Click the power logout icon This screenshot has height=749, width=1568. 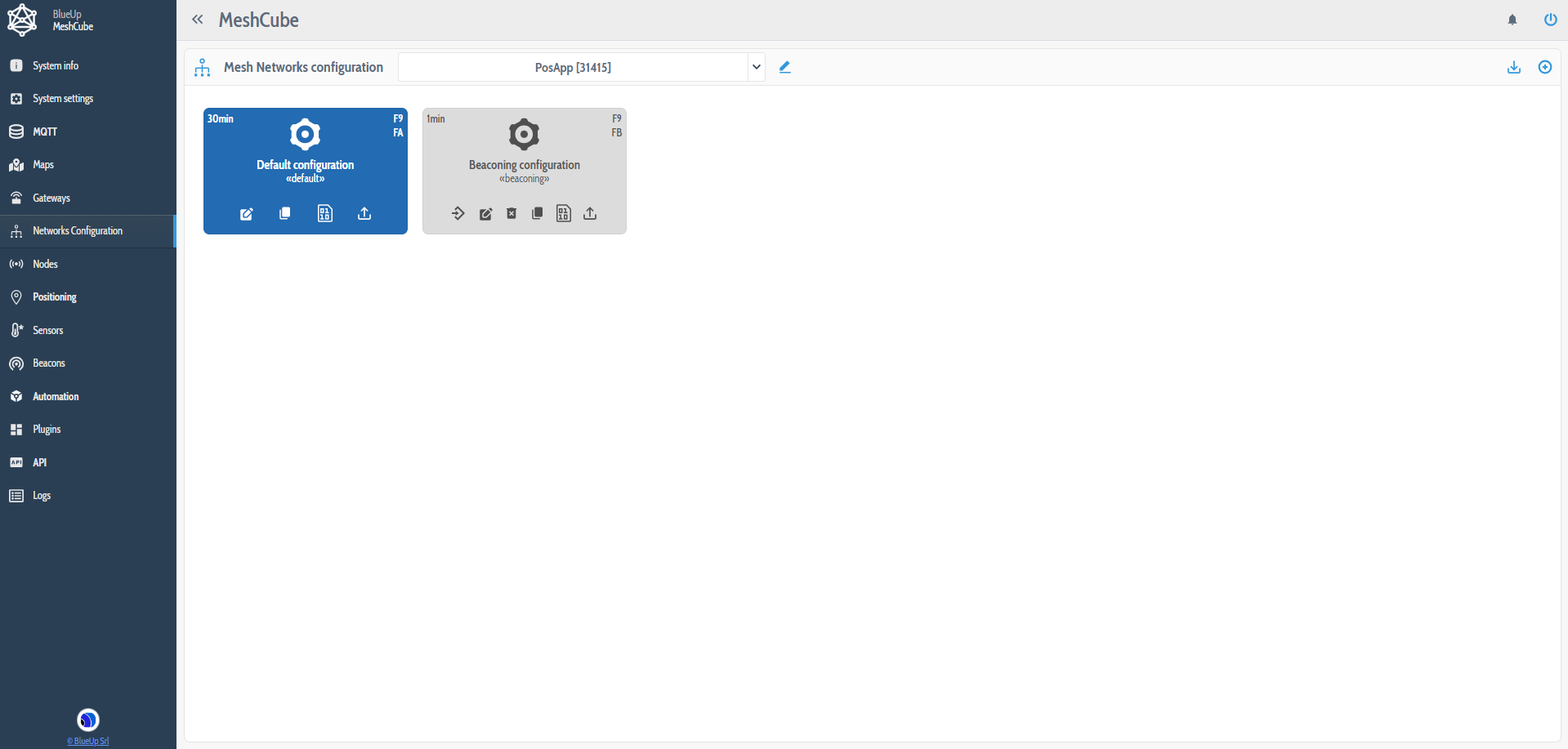coord(1550,20)
